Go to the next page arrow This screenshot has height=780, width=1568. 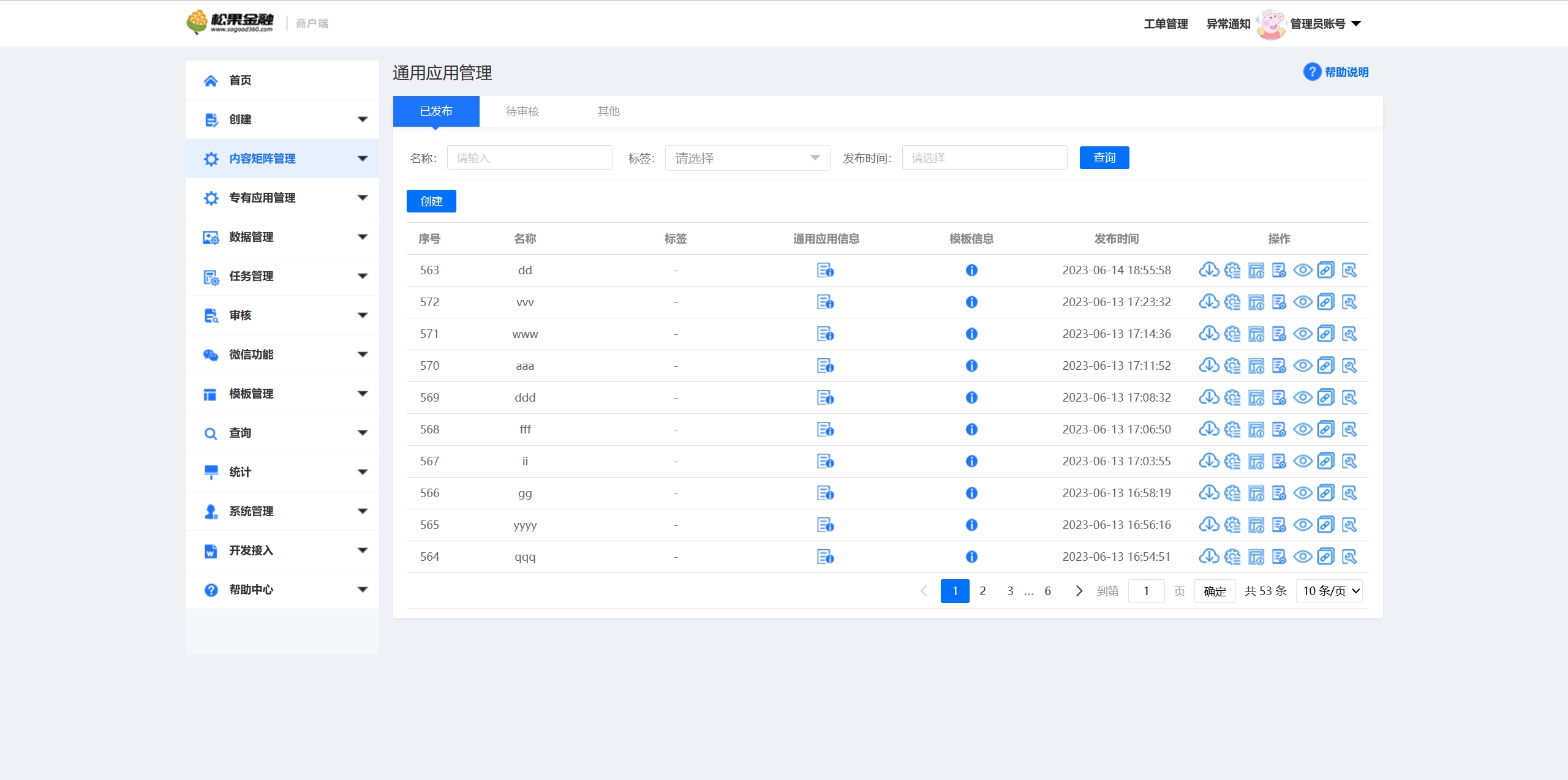[x=1079, y=591]
